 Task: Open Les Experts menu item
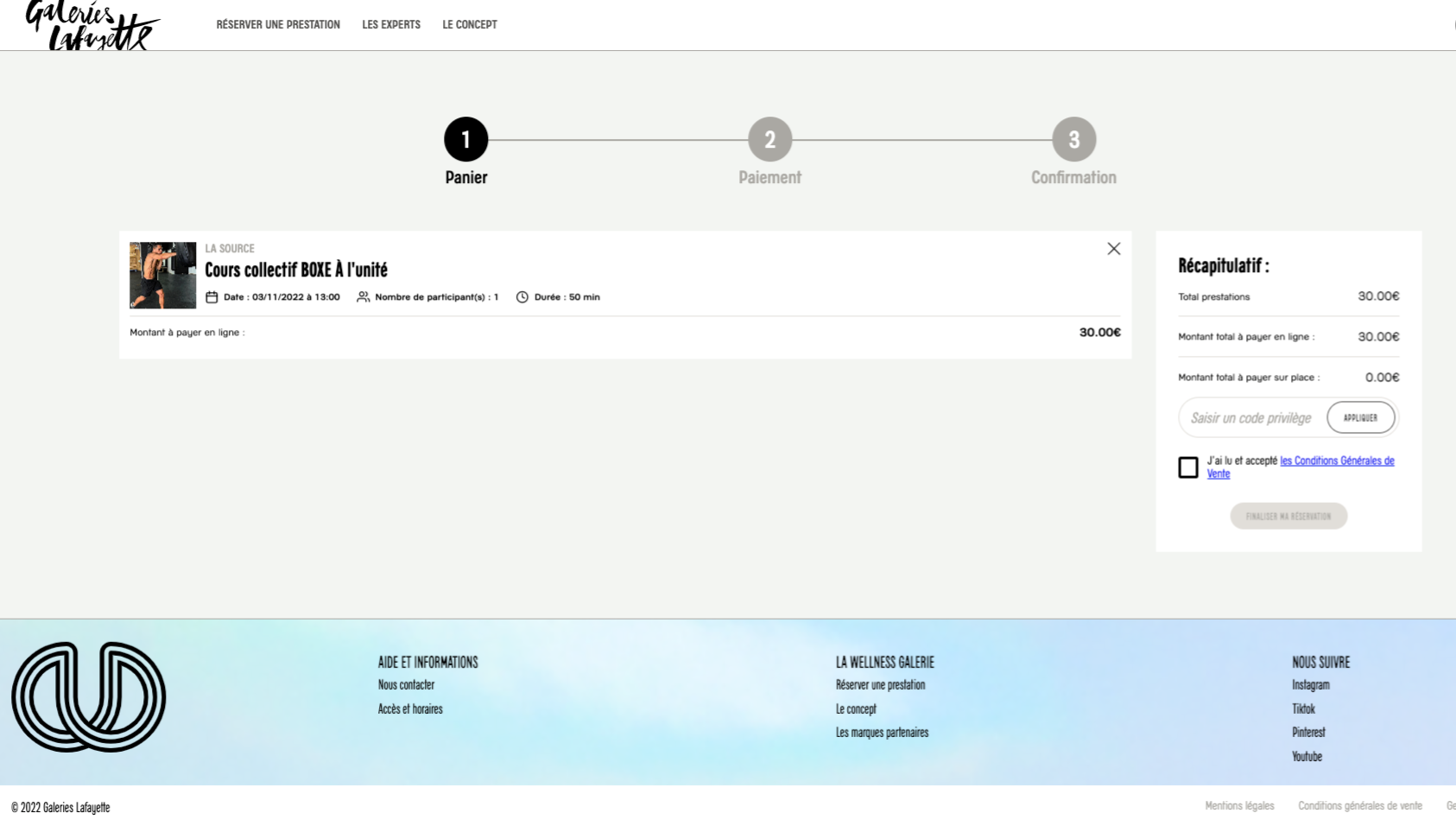pyautogui.click(x=391, y=25)
